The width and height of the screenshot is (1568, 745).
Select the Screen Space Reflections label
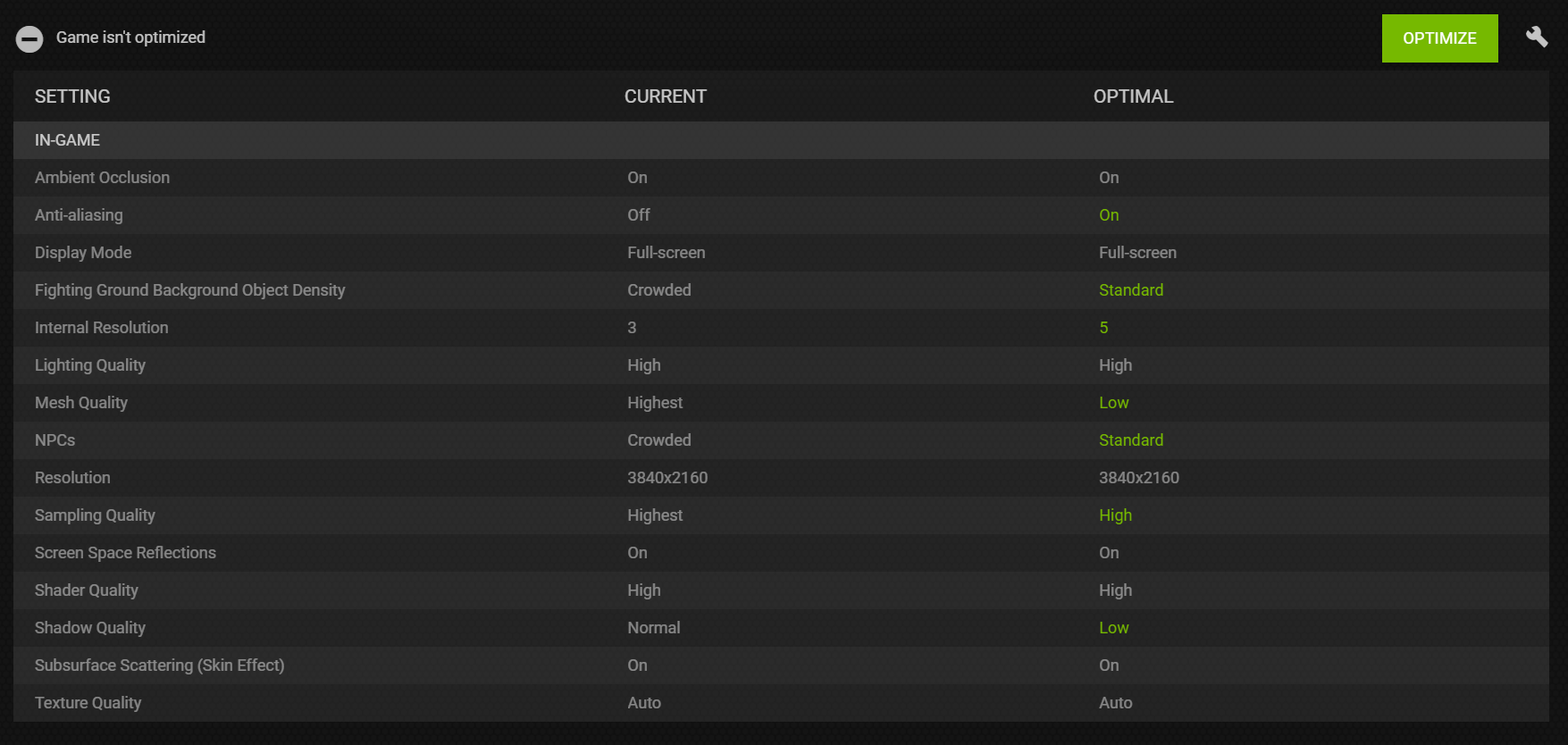tap(125, 553)
